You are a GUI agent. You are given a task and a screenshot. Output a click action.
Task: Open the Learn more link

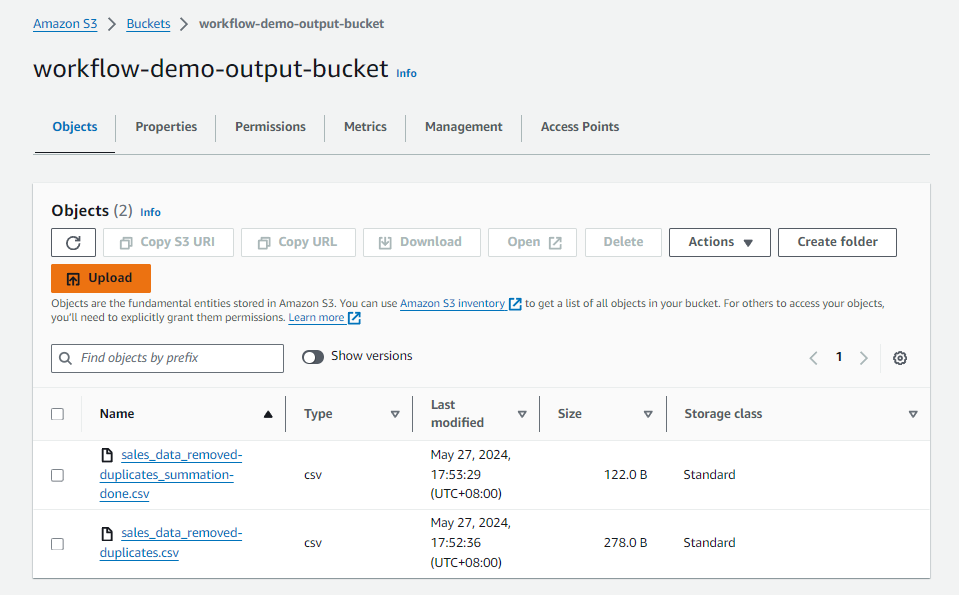(316, 317)
